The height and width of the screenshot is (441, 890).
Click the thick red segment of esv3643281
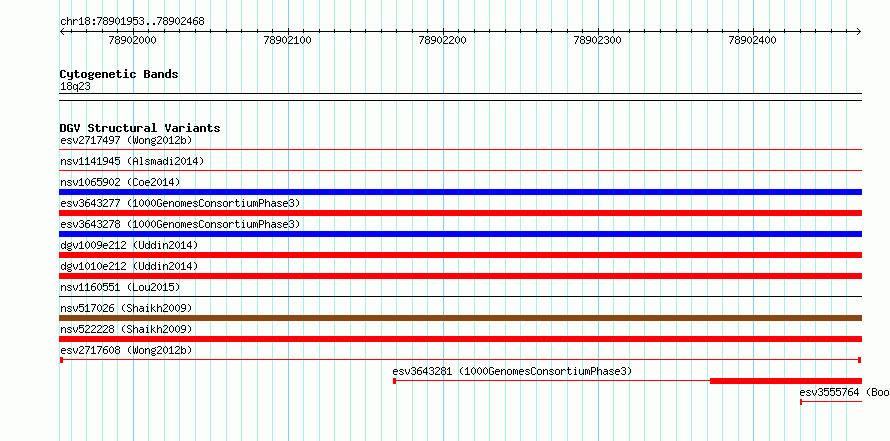click(x=786, y=381)
